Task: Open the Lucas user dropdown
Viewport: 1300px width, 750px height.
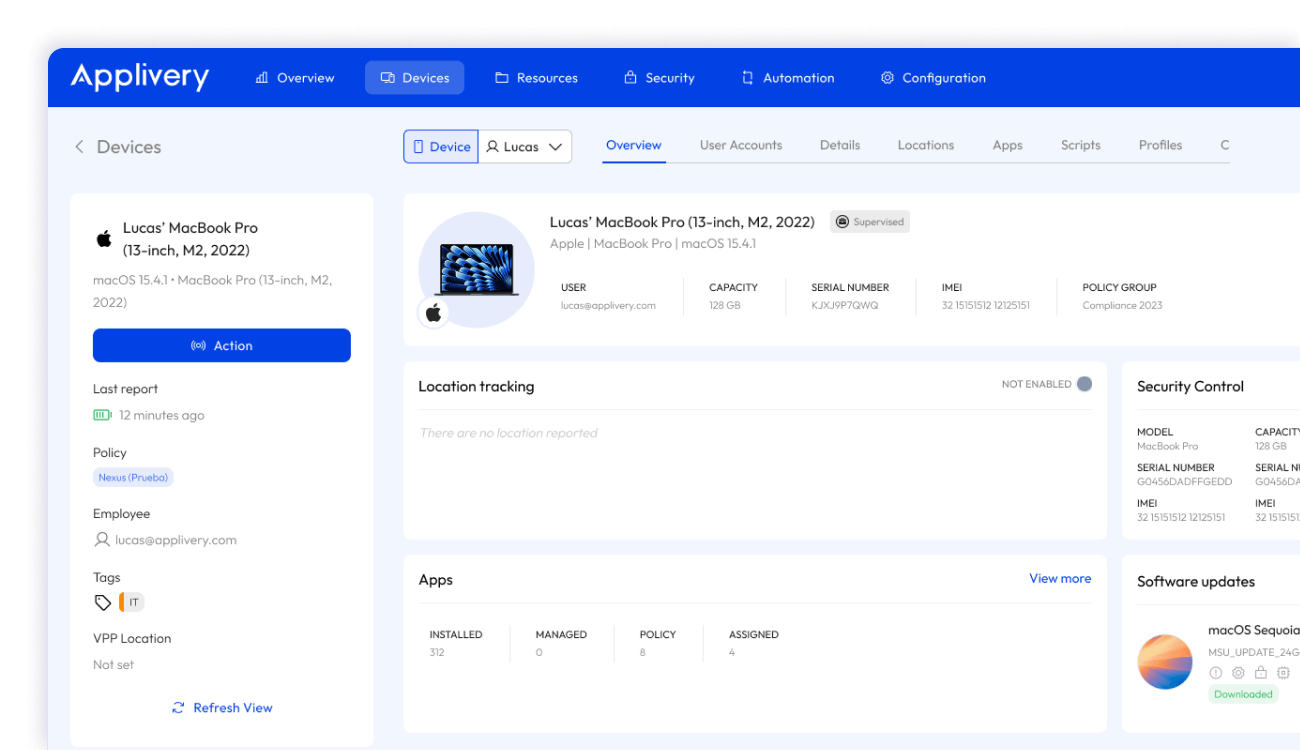Action: [525, 147]
